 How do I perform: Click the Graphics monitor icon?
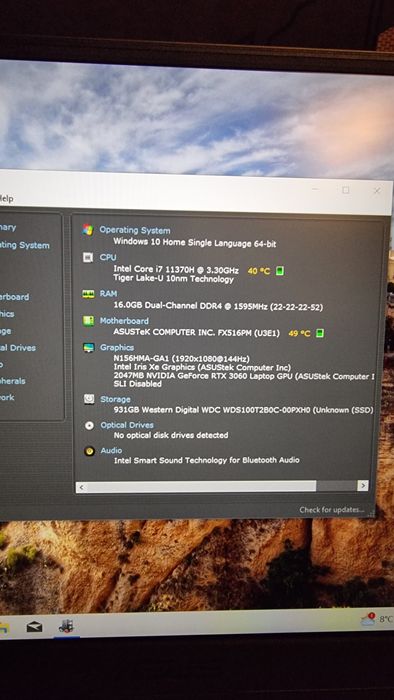point(89,348)
